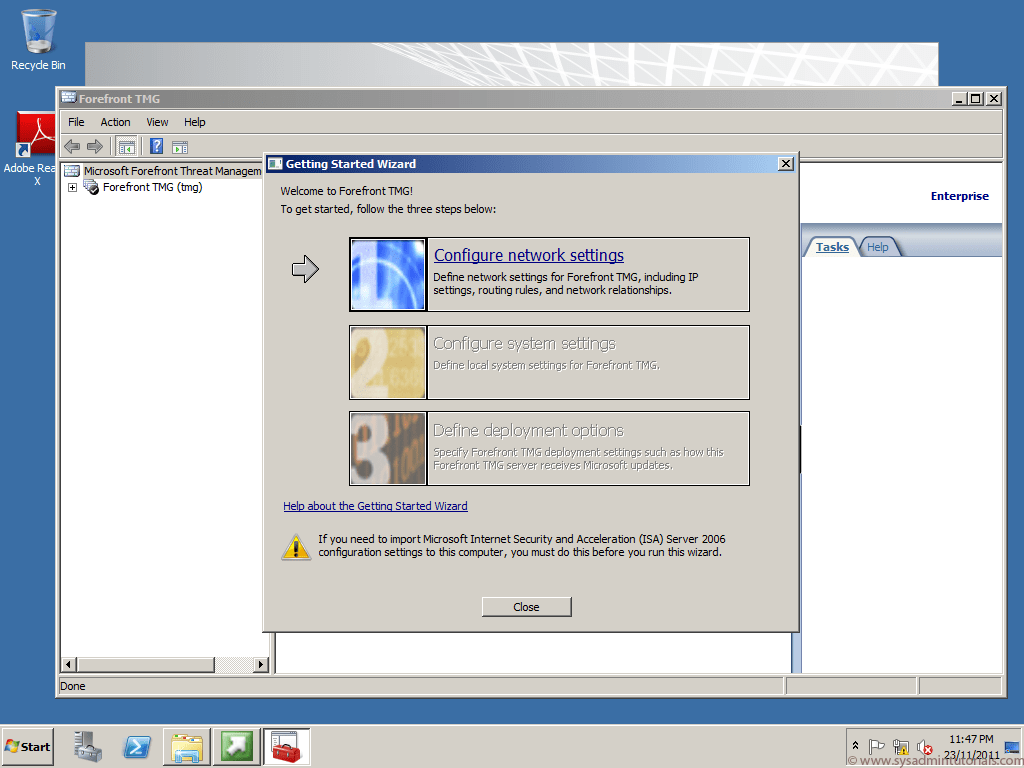Switch to the Tasks tab
The width and height of the screenshot is (1024, 768).
point(831,247)
